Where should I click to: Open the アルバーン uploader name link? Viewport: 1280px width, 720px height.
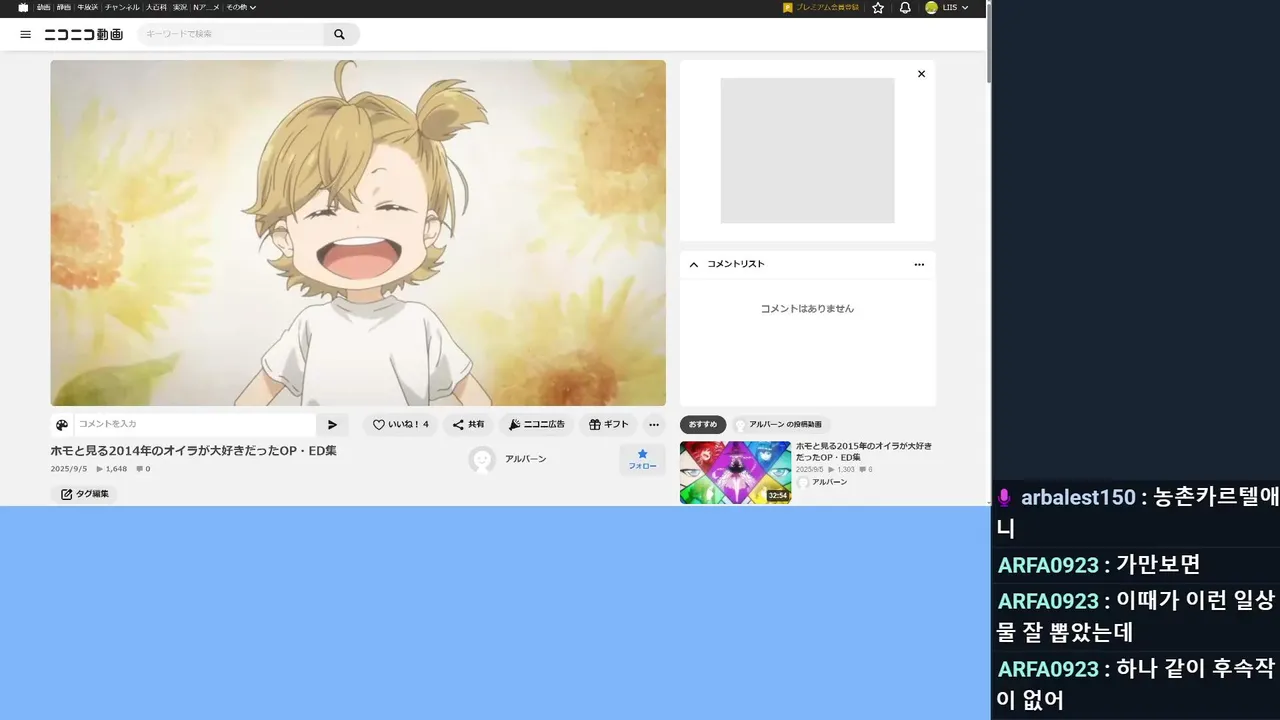click(526, 459)
